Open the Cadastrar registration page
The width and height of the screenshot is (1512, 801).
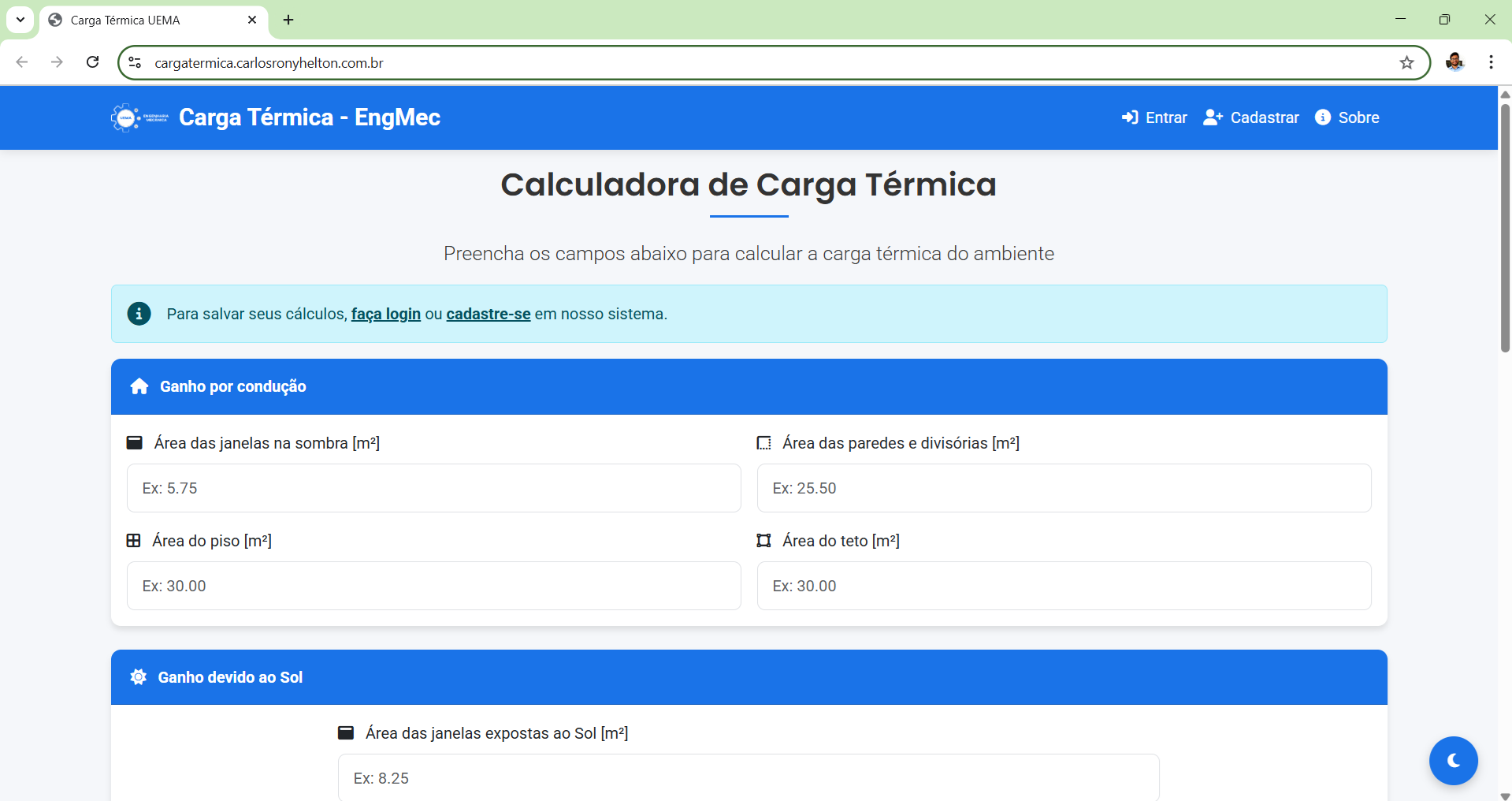(1251, 117)
